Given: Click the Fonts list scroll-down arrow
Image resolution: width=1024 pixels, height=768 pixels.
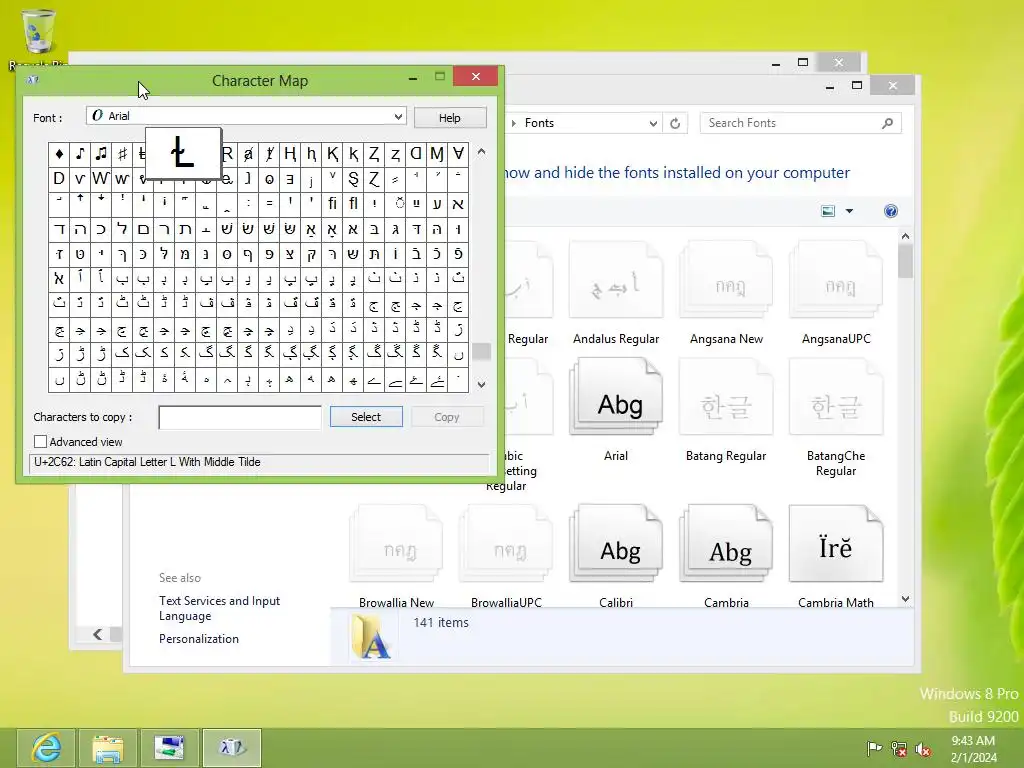Looking at the screenshot, I should click(905, 599).
